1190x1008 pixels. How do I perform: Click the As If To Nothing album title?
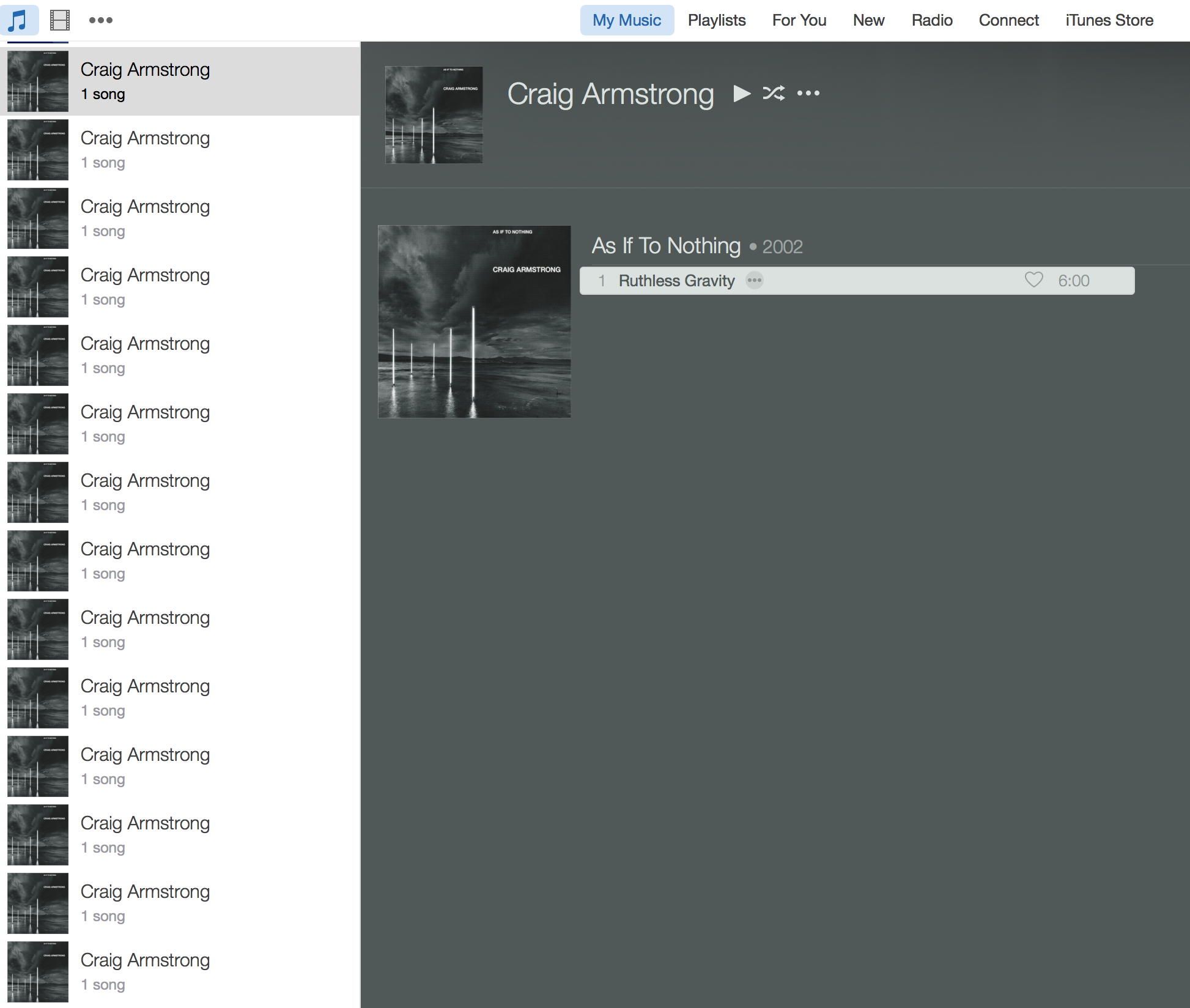coord(666,246)
